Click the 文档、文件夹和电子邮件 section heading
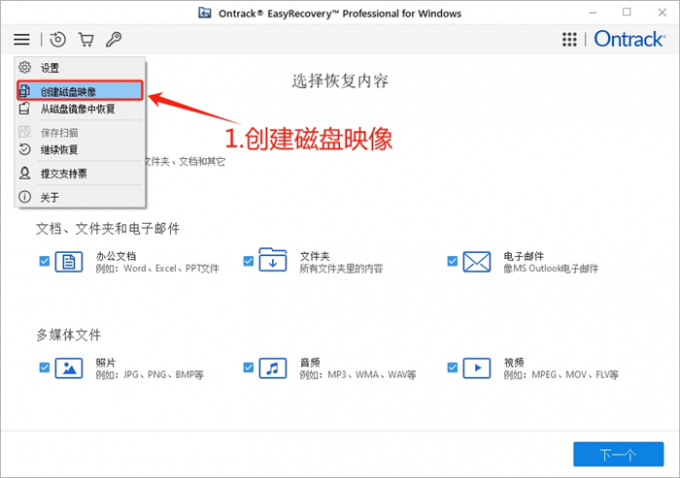 (x=108, y=229)
